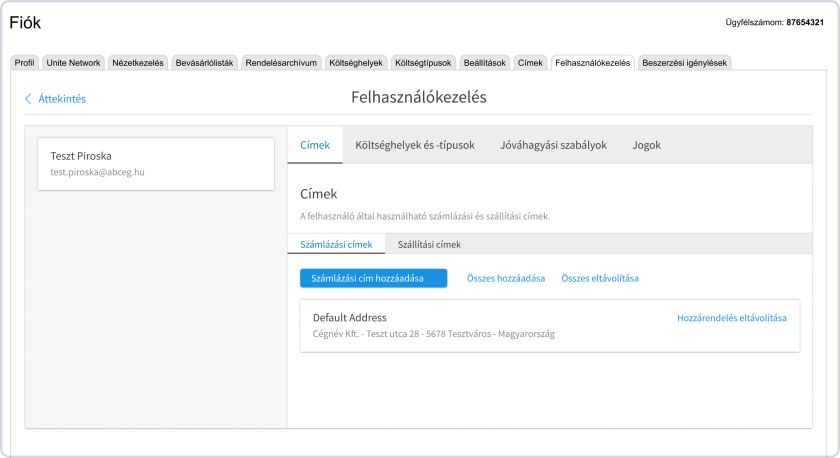Switch to the Unite Network tab

[73, 63]
